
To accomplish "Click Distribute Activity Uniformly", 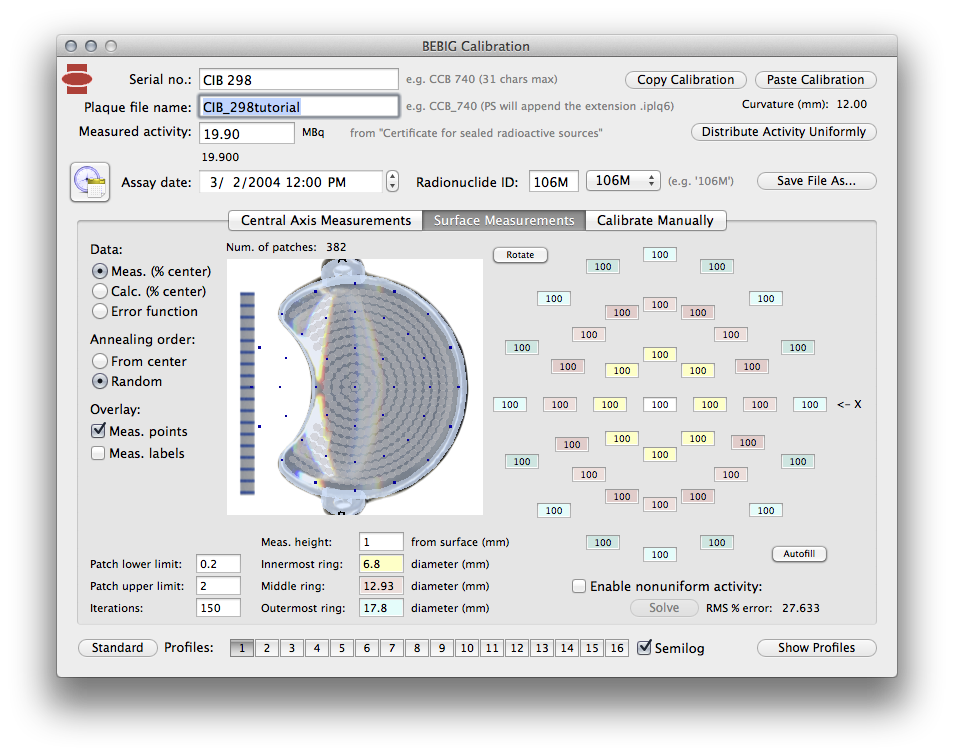I will pos(784,132).
